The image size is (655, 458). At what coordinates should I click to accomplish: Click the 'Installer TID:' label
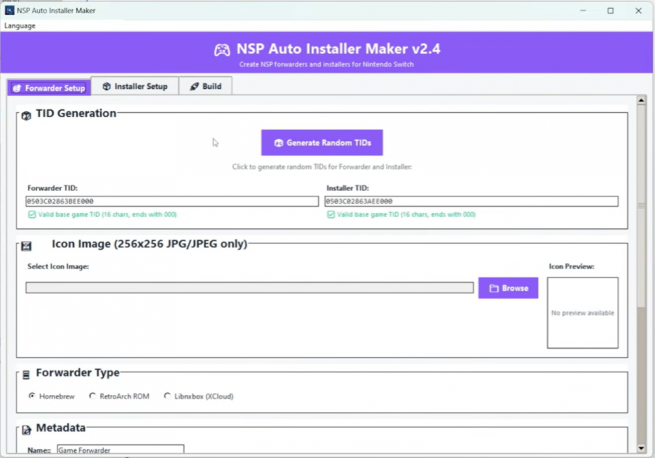(x=348, y=188)
